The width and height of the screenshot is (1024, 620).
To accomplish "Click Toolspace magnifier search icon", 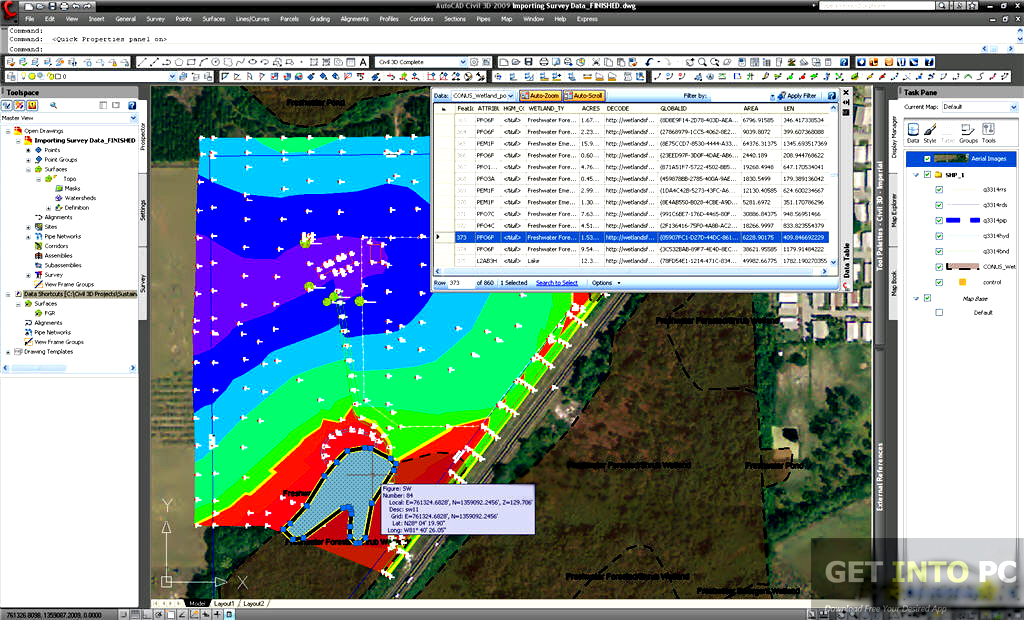I will point(54,105).
